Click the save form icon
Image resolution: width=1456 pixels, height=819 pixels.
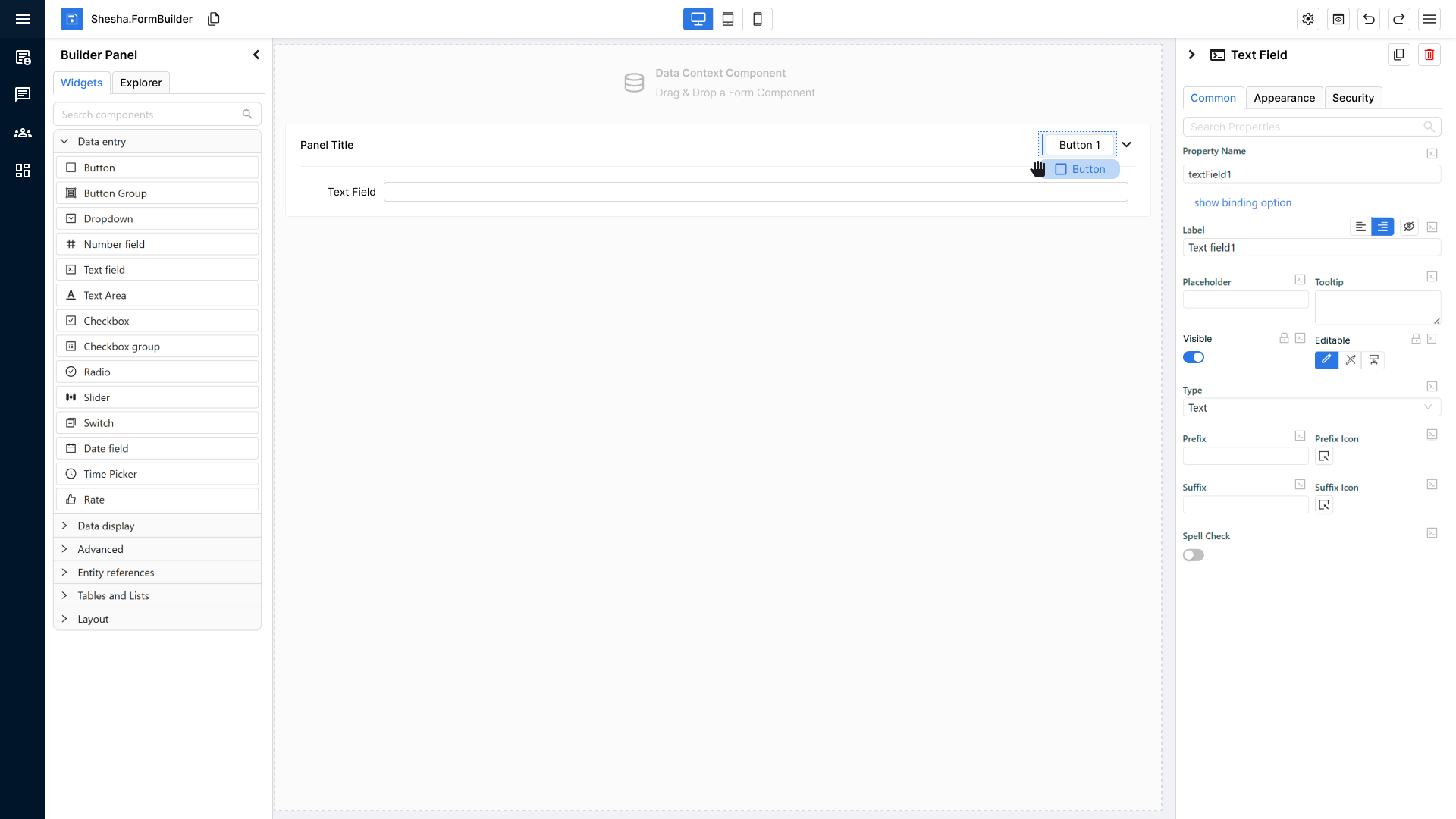tap(72, 19)
